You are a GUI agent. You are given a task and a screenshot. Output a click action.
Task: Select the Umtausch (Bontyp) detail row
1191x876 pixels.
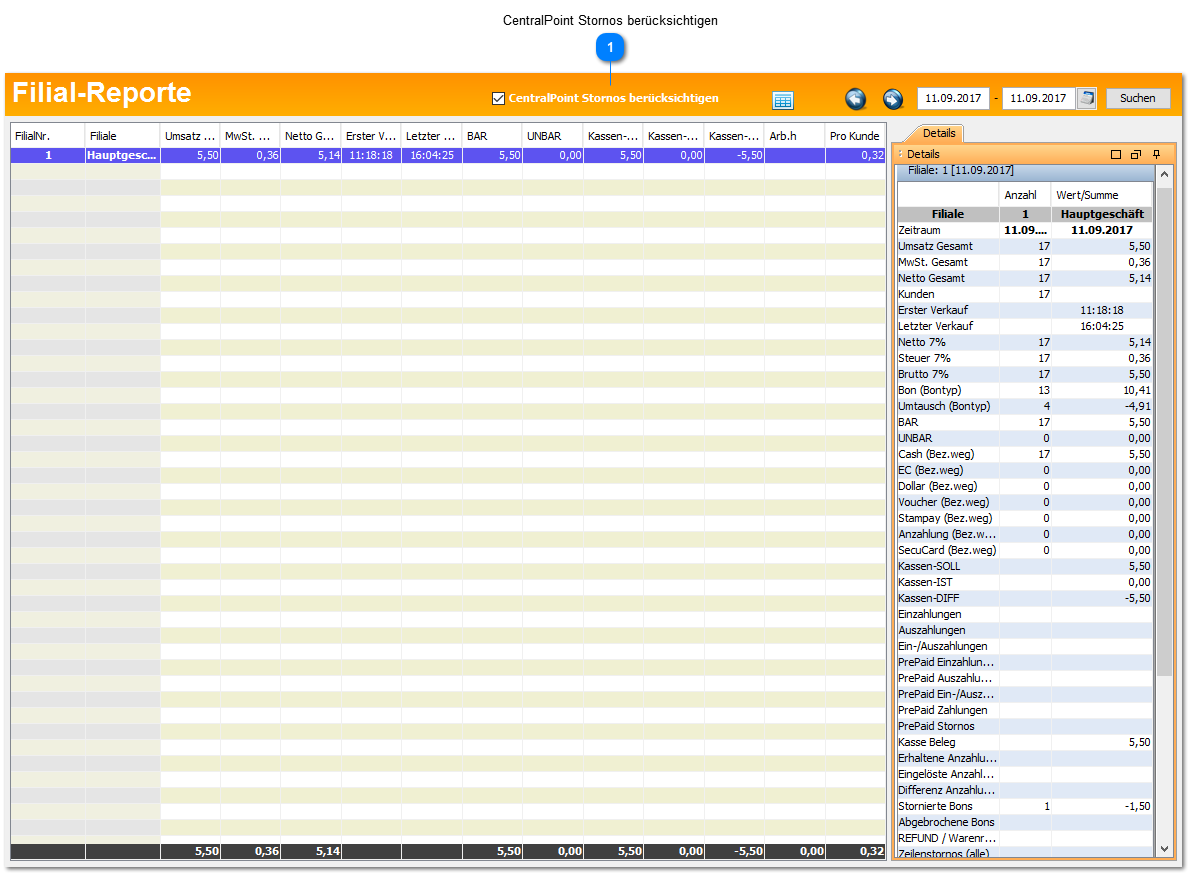point(1025,406)
